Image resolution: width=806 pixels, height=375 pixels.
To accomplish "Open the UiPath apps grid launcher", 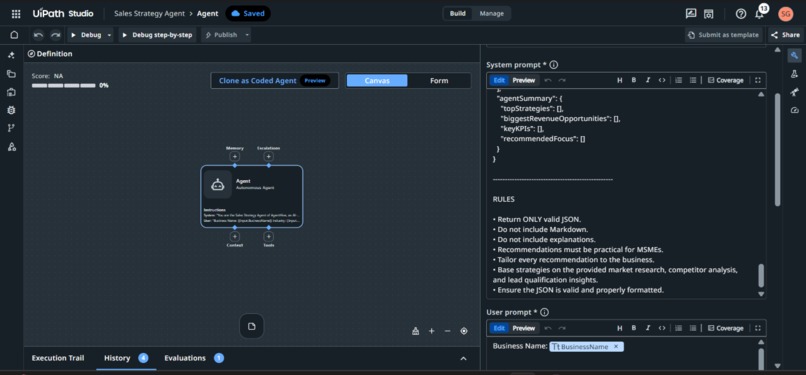I will click(x=16, y=14).
